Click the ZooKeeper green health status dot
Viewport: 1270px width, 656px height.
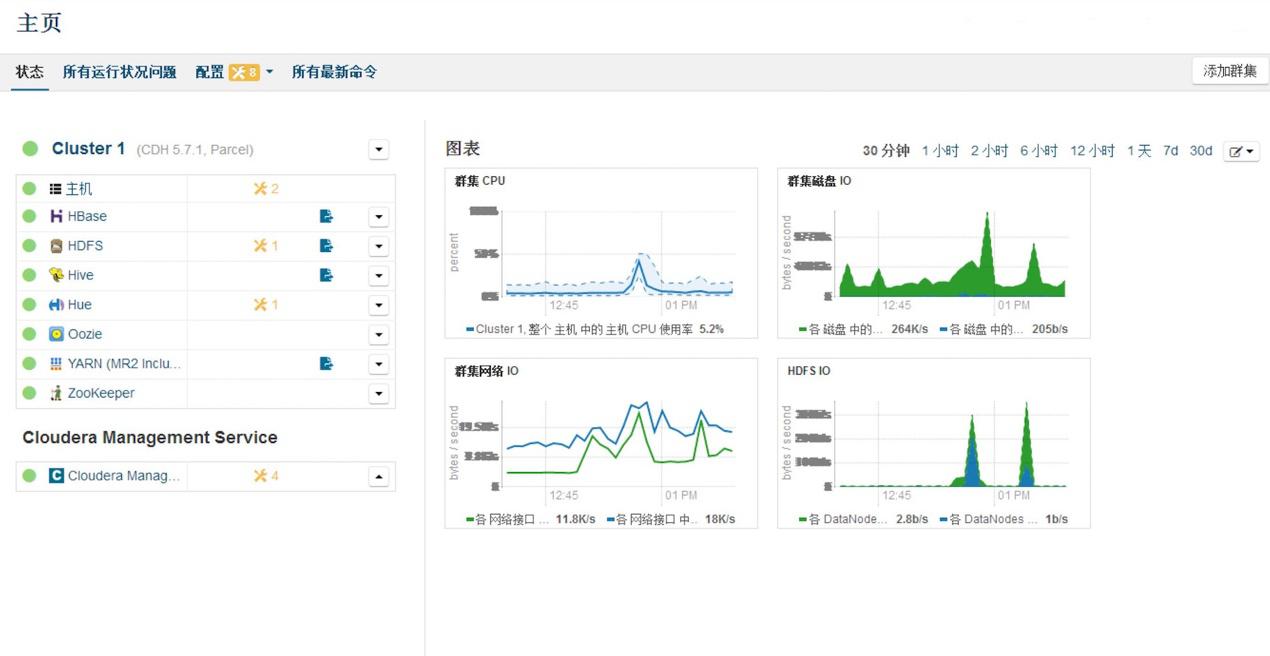(x=29, y=393)
